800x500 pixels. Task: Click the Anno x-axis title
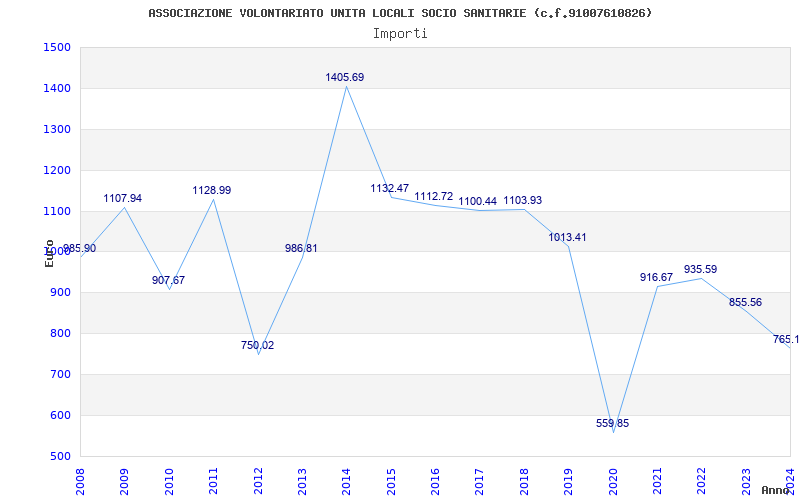coord(774,490)
